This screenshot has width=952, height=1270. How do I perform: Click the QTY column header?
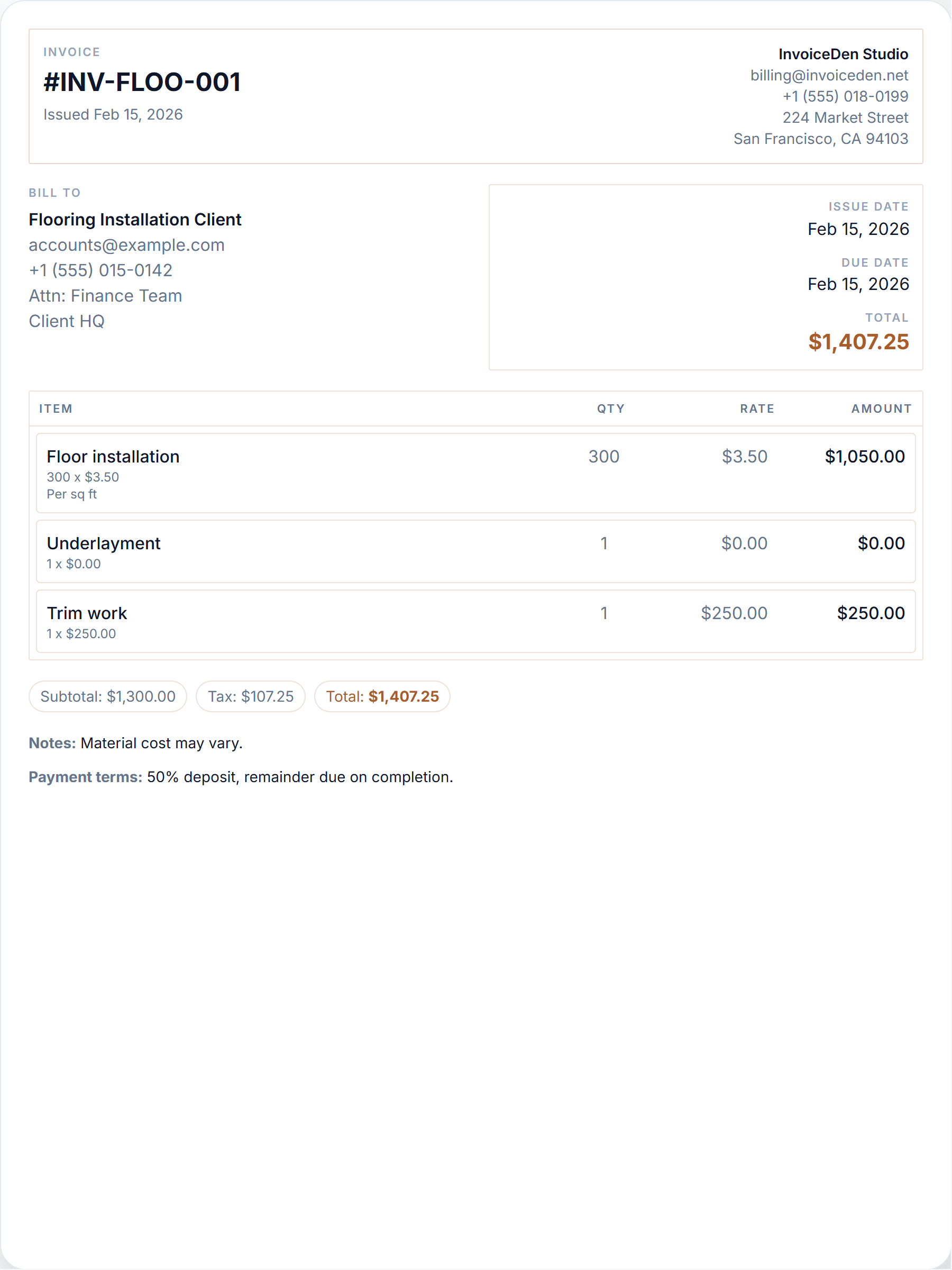610,409
